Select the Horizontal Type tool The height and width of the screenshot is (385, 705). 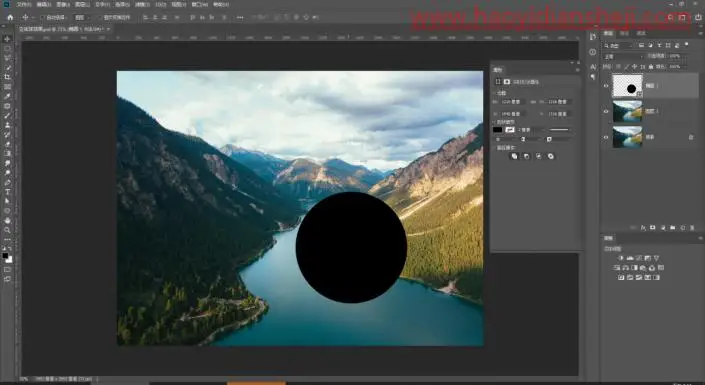7,192
